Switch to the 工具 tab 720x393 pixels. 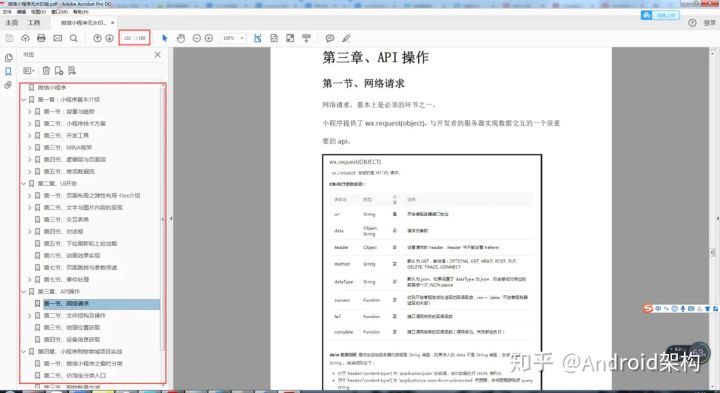(34, 22)
